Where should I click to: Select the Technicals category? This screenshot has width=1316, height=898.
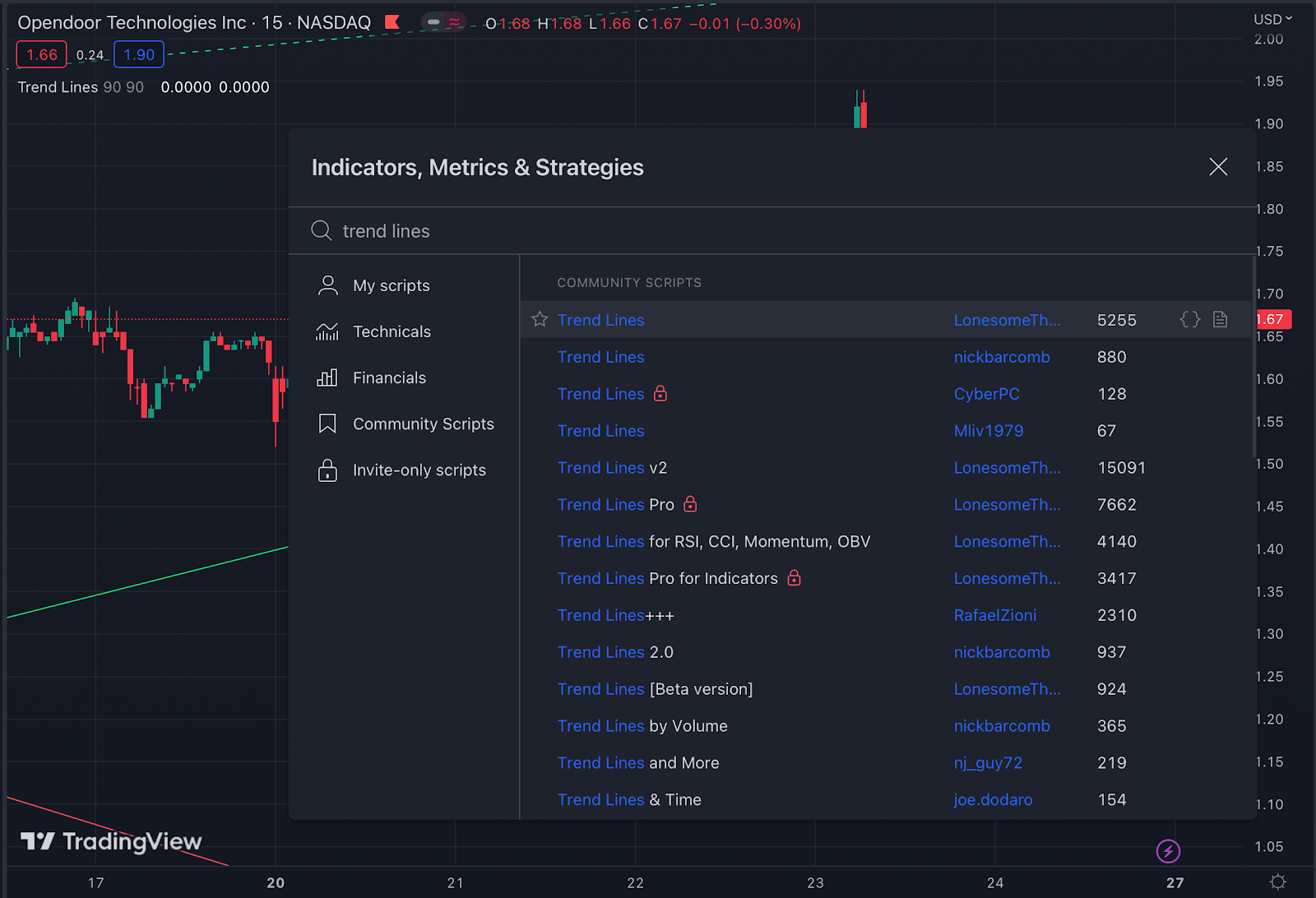click(x=392, y=331)
